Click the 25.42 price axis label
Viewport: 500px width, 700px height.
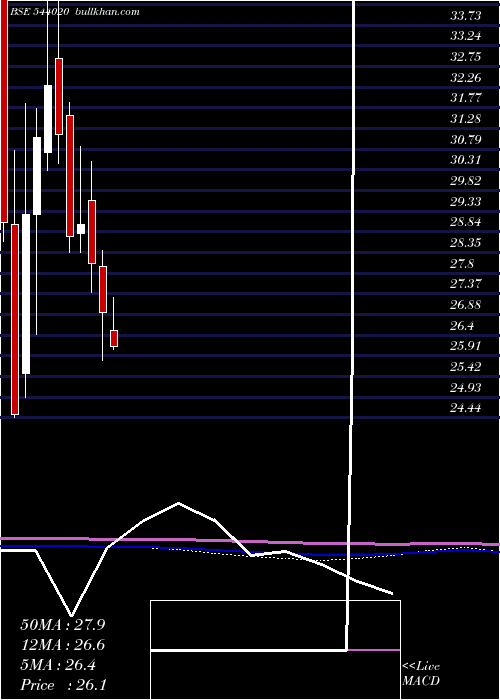point(466,367)
